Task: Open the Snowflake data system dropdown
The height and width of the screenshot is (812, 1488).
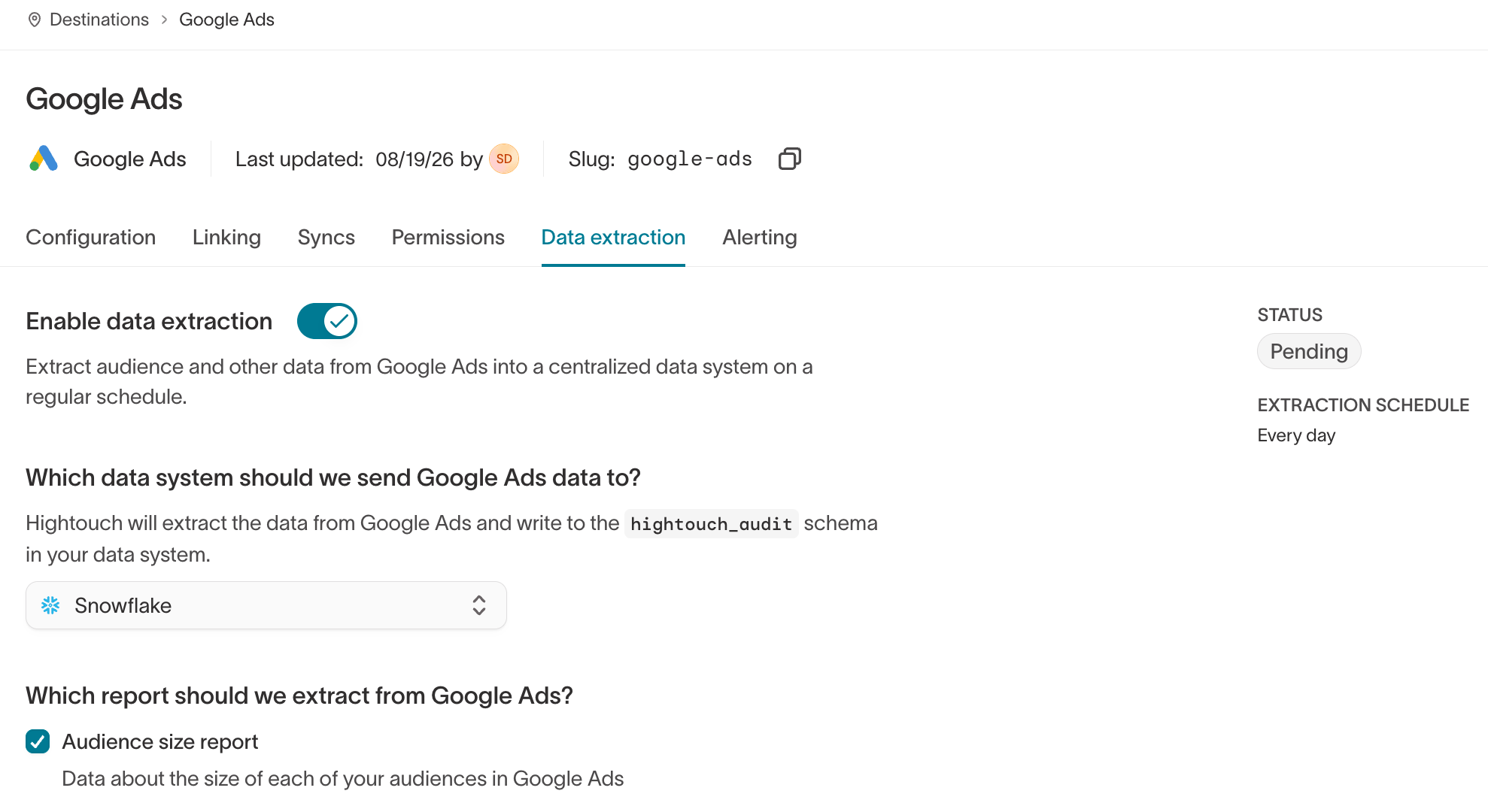Action: click(266, 605)
